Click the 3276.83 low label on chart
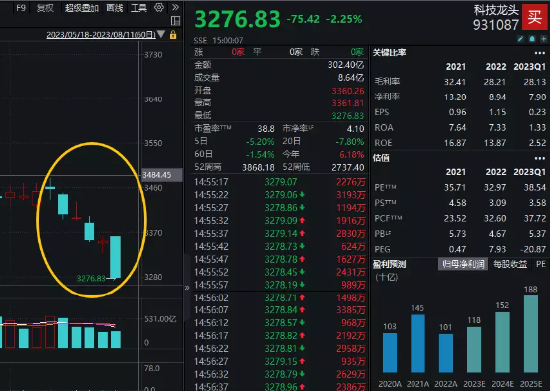The width and height of the screenshot is (550, 392). point(91,279)
